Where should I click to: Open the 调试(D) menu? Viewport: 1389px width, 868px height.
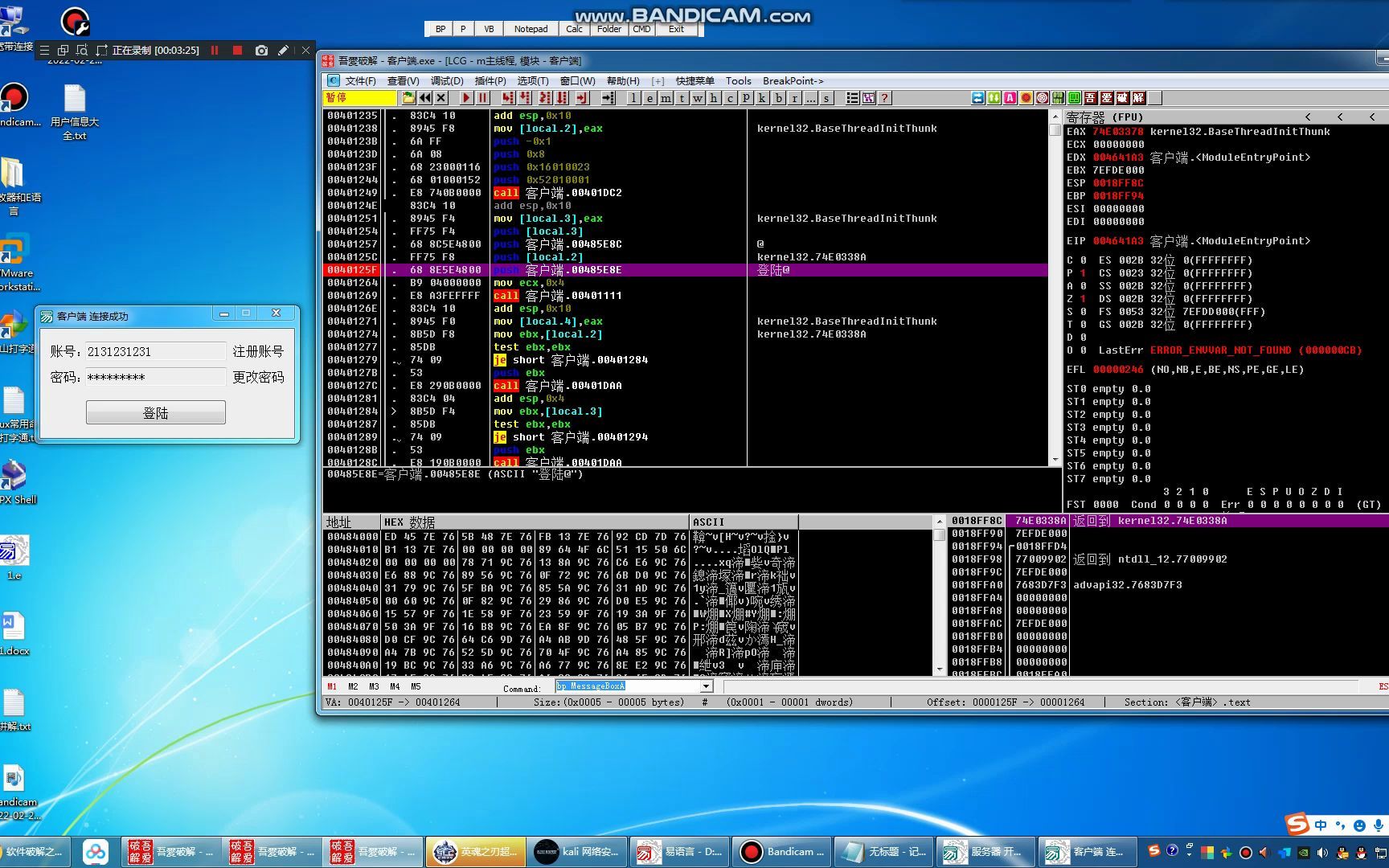pyautogui.click(x=447, y=81)
